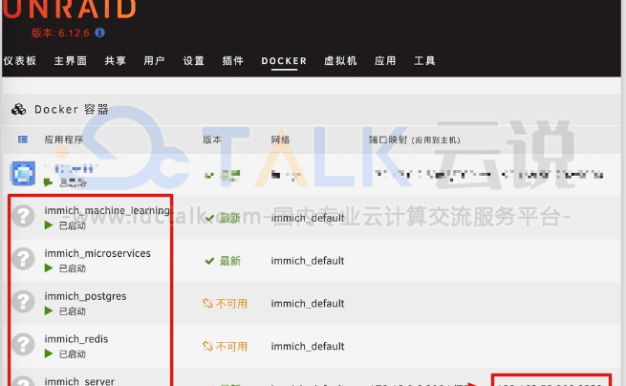626x386 pixels.
Task: Click the 最新 status for immich_machine_learning
Action: coord(230,218)
